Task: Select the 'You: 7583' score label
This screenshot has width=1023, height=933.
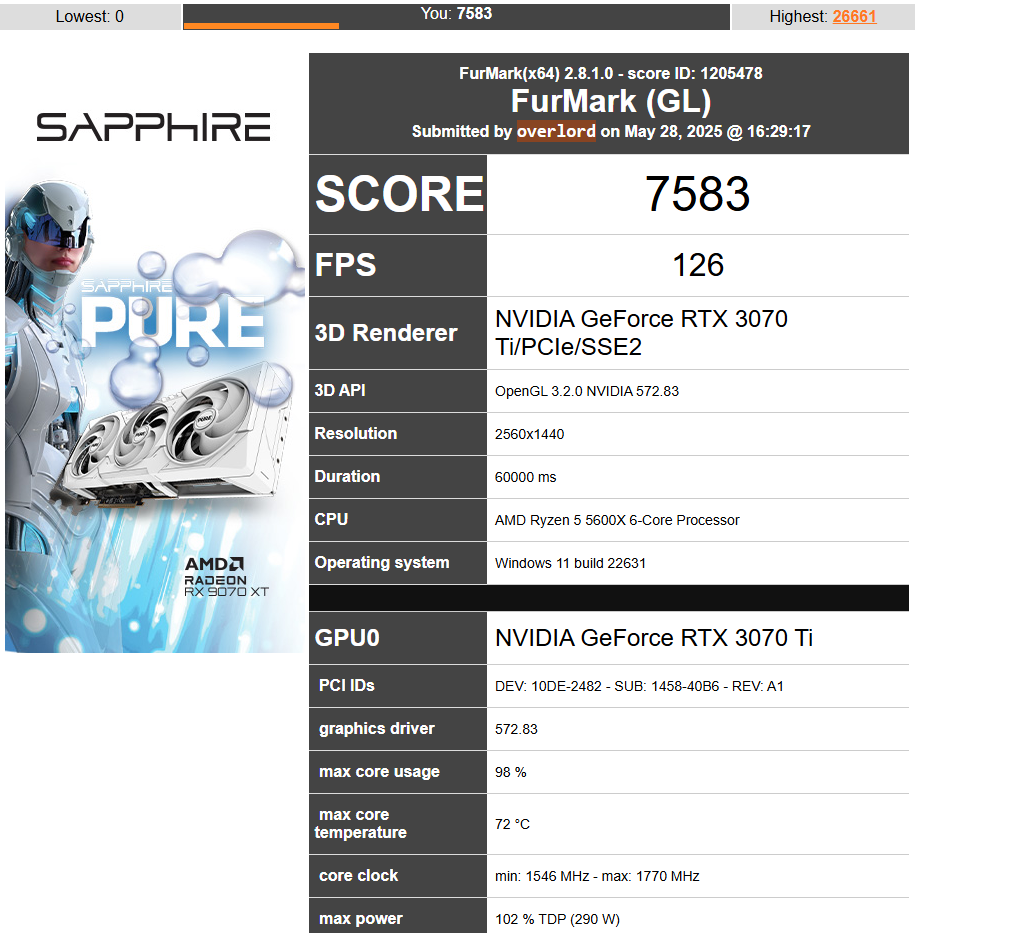Action: (456, 13)
